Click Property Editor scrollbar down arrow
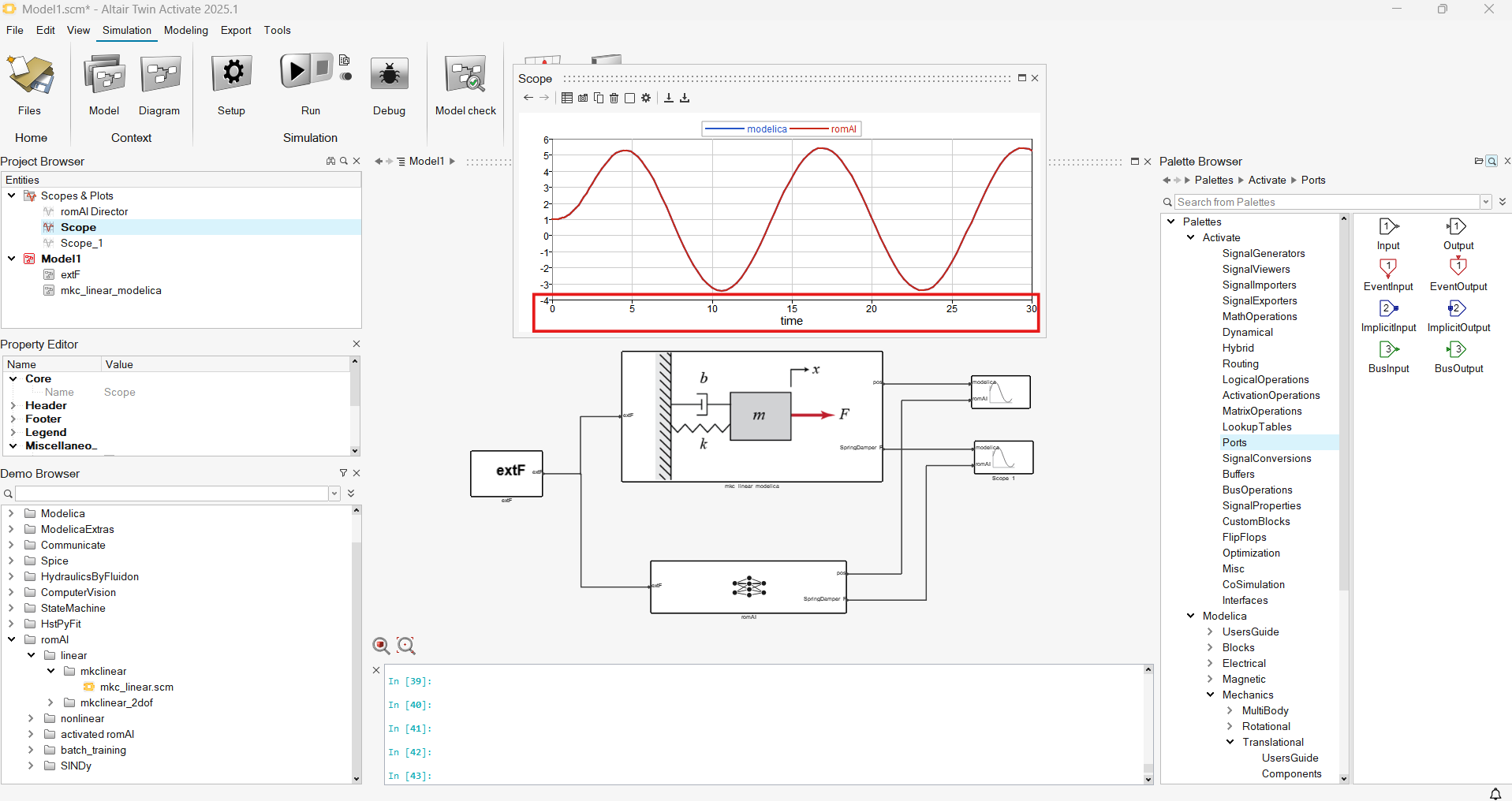This screenshot has height=801, width=1512. [355, 451]
